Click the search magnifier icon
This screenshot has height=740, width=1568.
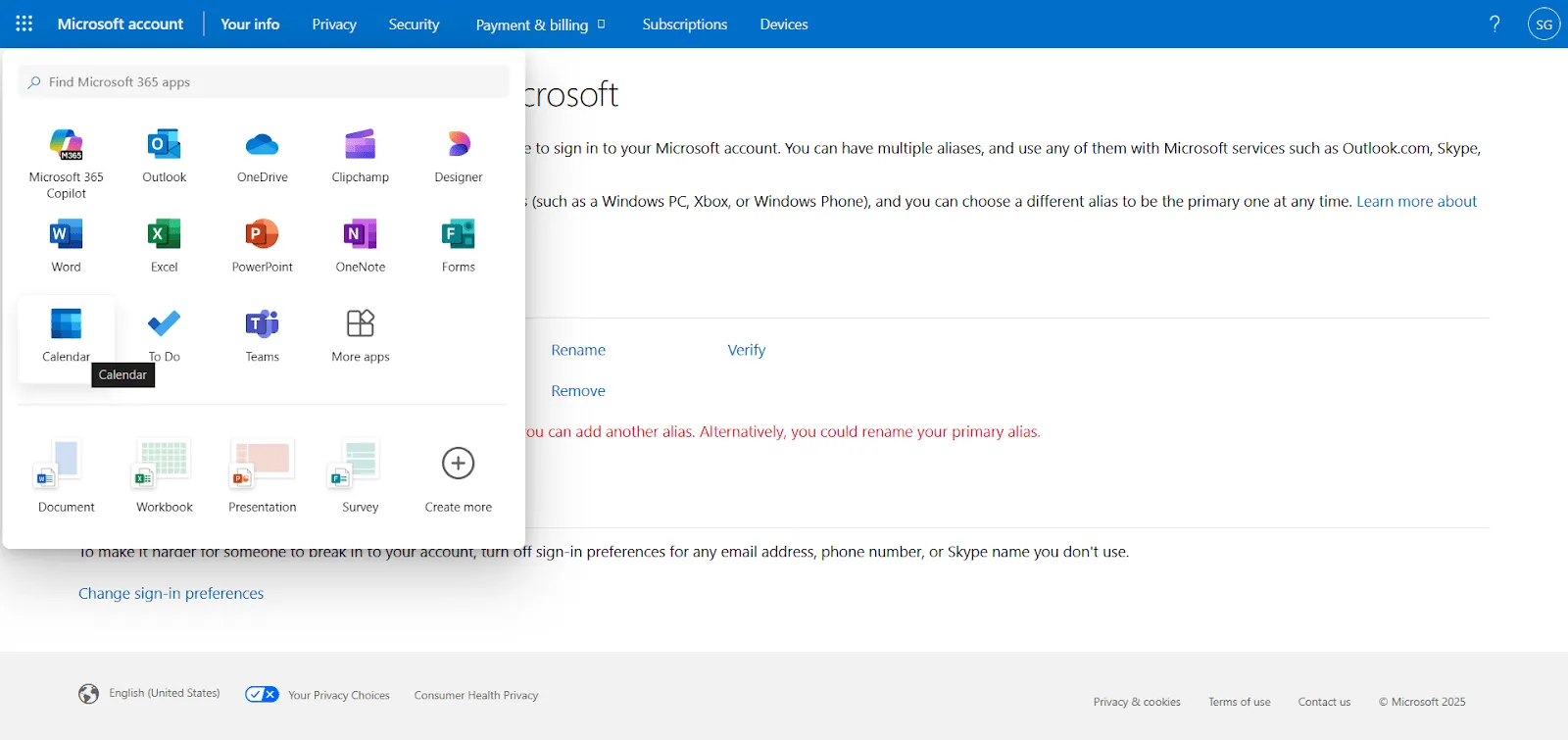coord(34,82)
